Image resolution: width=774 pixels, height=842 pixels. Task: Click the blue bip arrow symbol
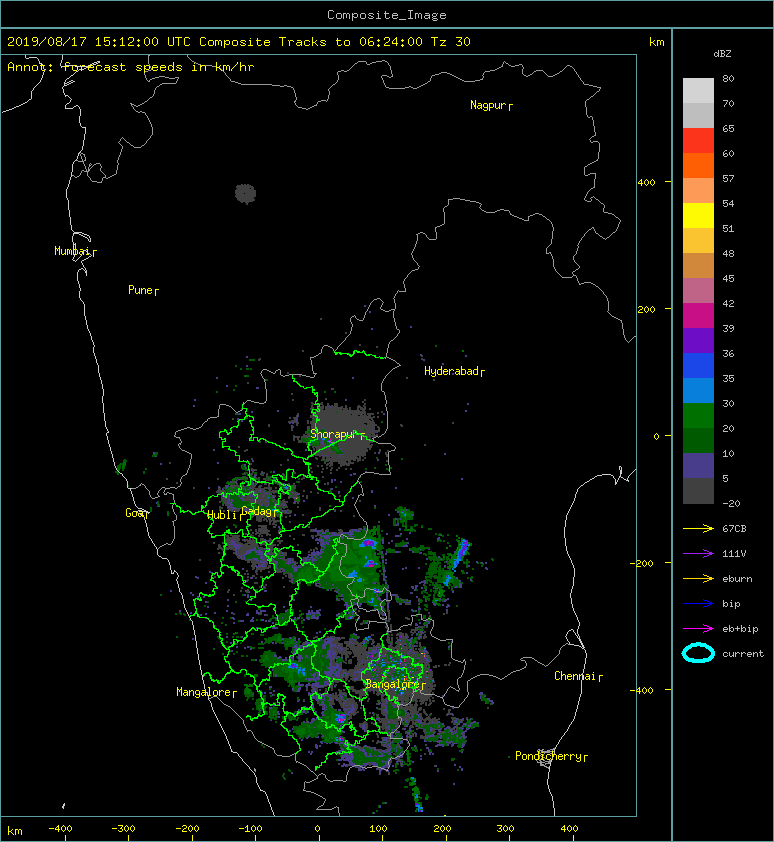(698, 604)
